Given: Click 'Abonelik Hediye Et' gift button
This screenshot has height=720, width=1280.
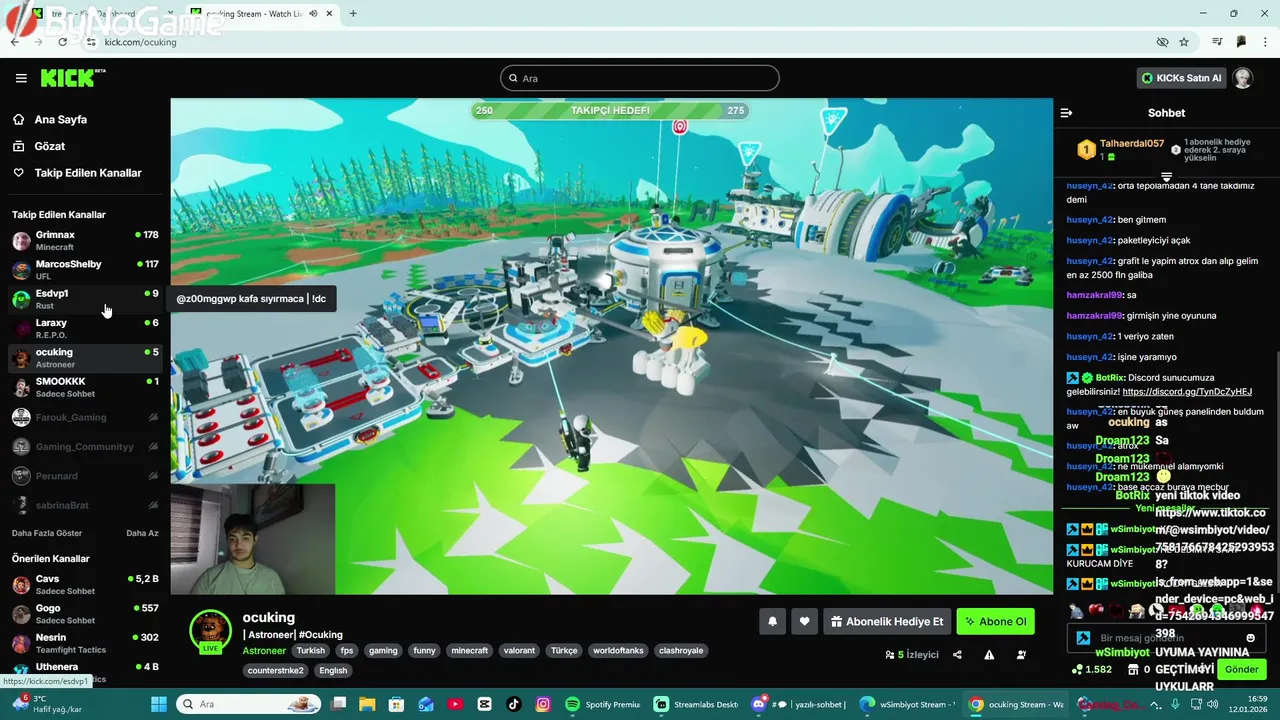Looking at the screenshot, I should 887,621.
